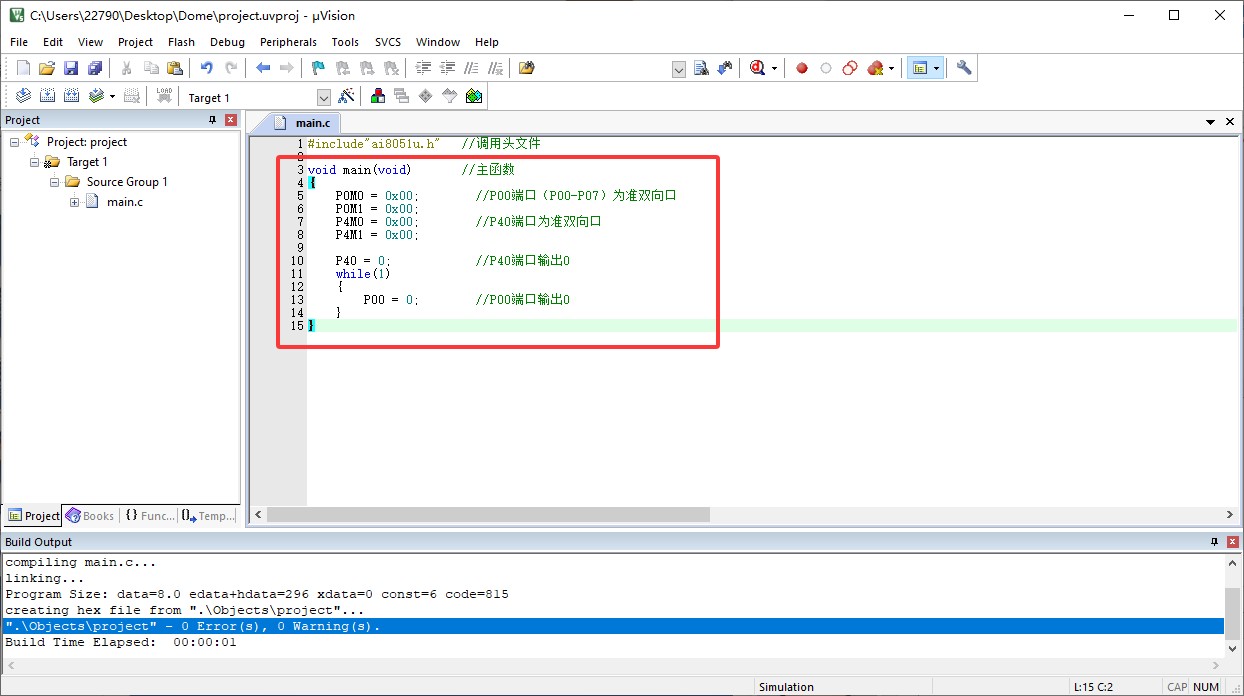Click the Build target icon

tap(47, 96)
